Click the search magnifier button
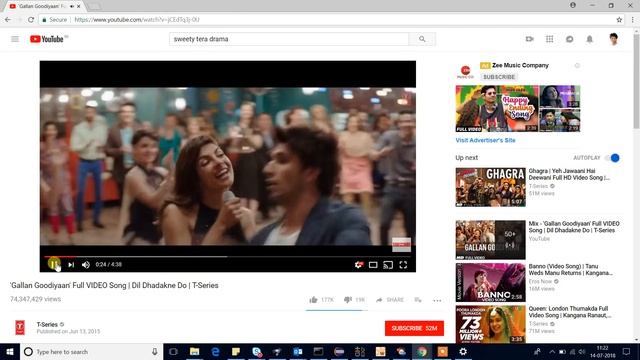The height and width of the screenshot is (360, 640). pyautogui.click(x=422, y=39)
